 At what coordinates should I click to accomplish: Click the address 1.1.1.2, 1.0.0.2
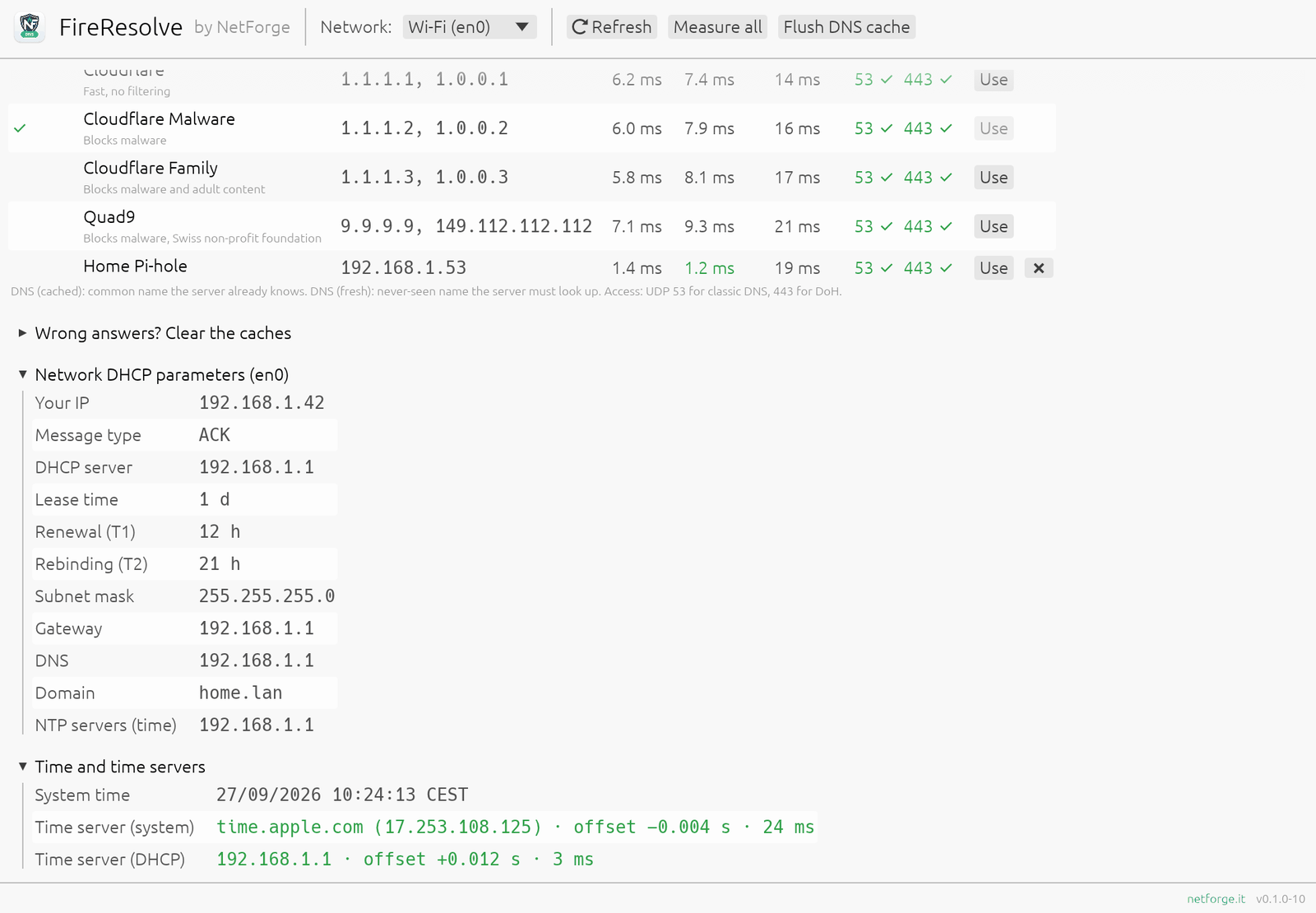tap(424, 128)
